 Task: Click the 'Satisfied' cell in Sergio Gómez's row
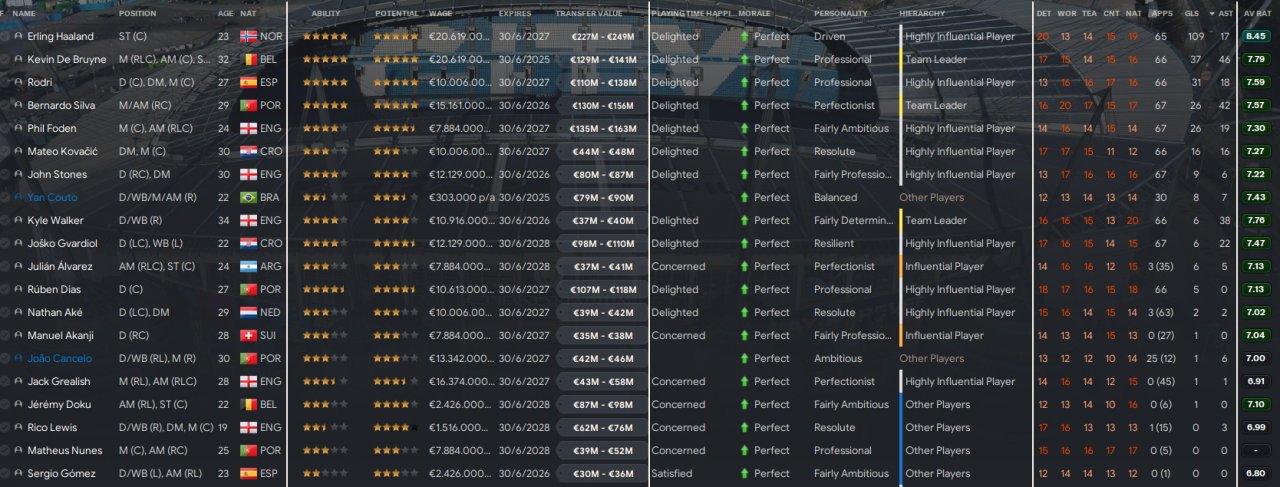pyautogui.click(x=671, y=473)
